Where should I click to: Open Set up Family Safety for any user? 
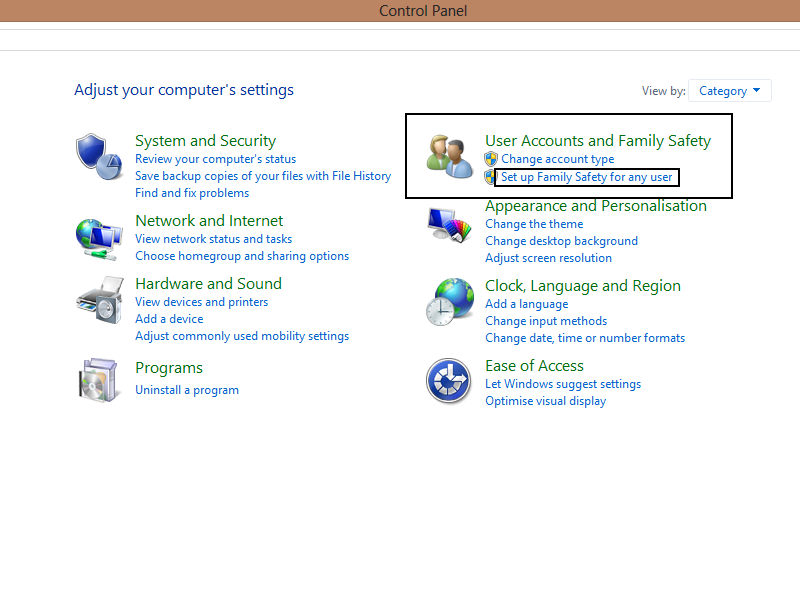point(586,177)
